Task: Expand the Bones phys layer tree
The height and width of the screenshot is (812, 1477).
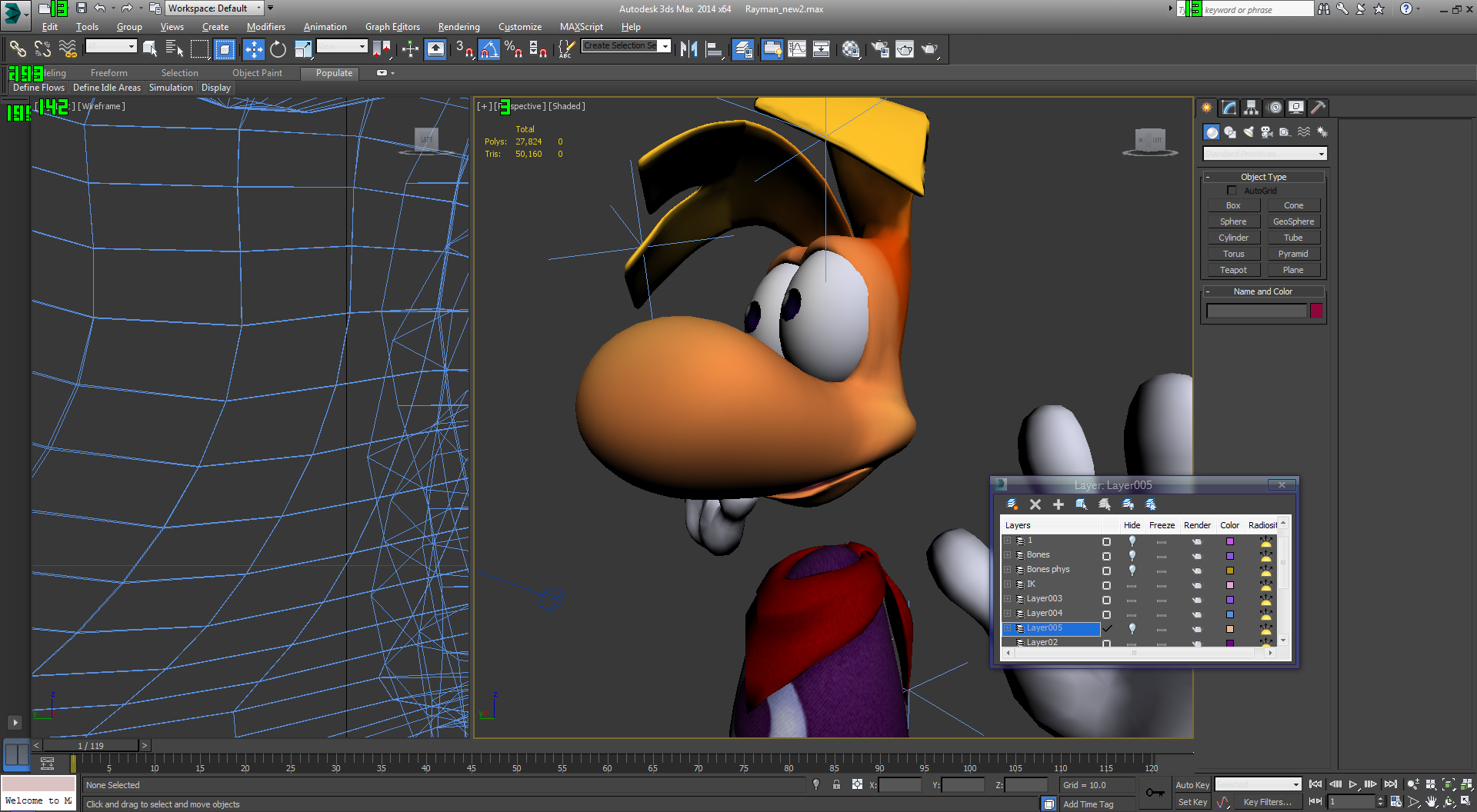Action: pos(1007,570)
